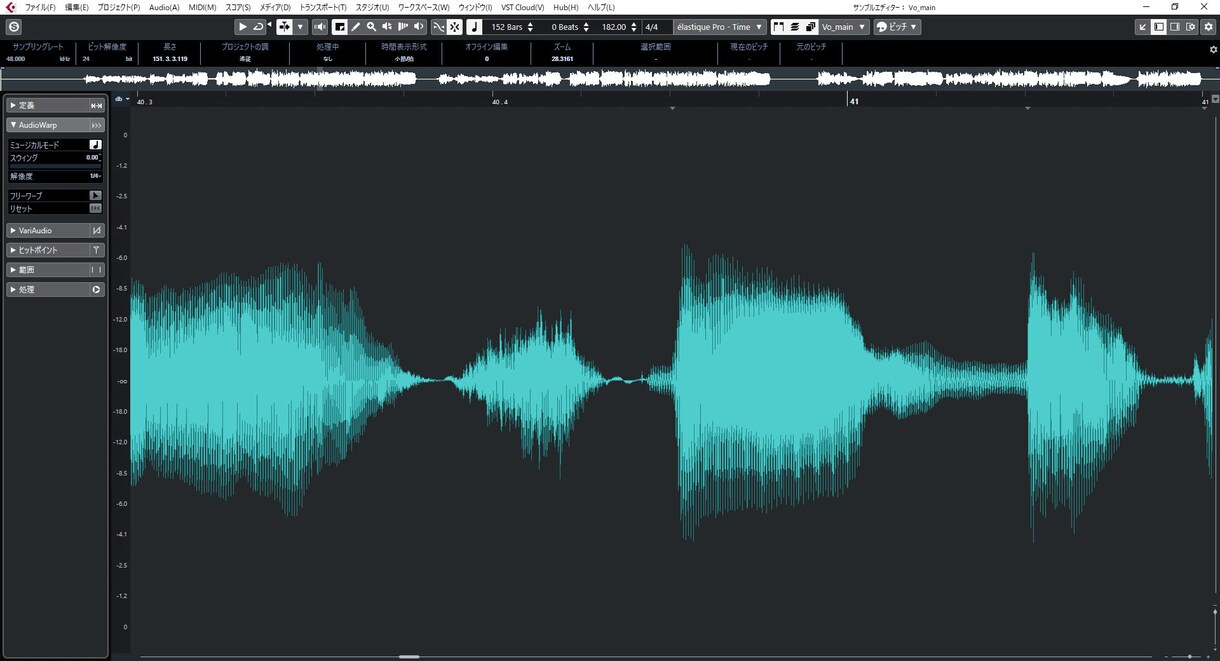Toggle the solo editor S button

click(x=14, y=27)
